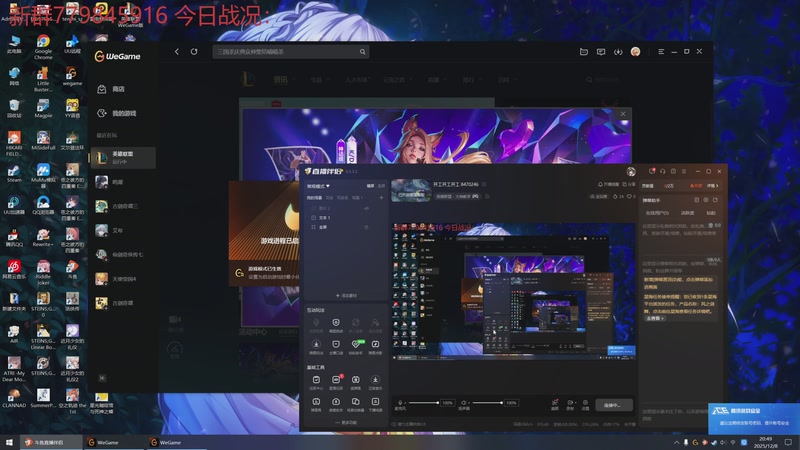Refresh the WeGame page
This screenshot has height=450, width=800.
[x=194, y=52]
